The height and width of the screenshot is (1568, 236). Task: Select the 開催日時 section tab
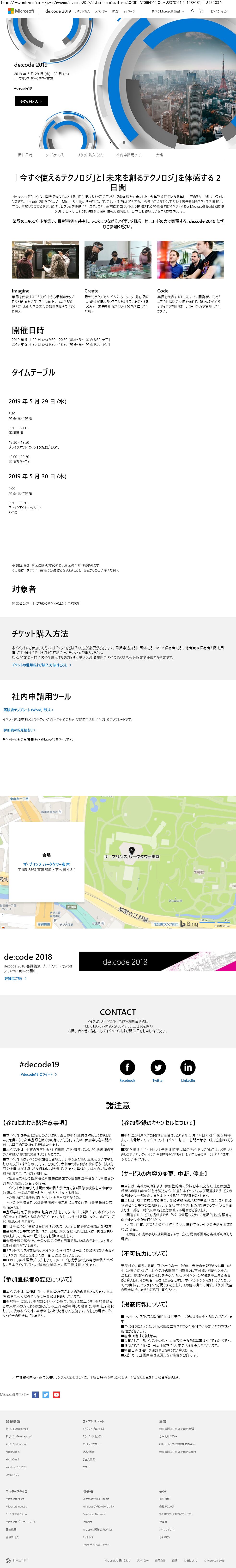click(x=25, y=155)
